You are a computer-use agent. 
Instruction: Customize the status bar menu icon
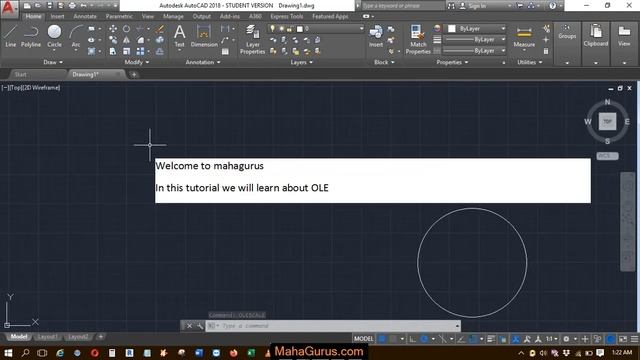click(x=634, y=339)
